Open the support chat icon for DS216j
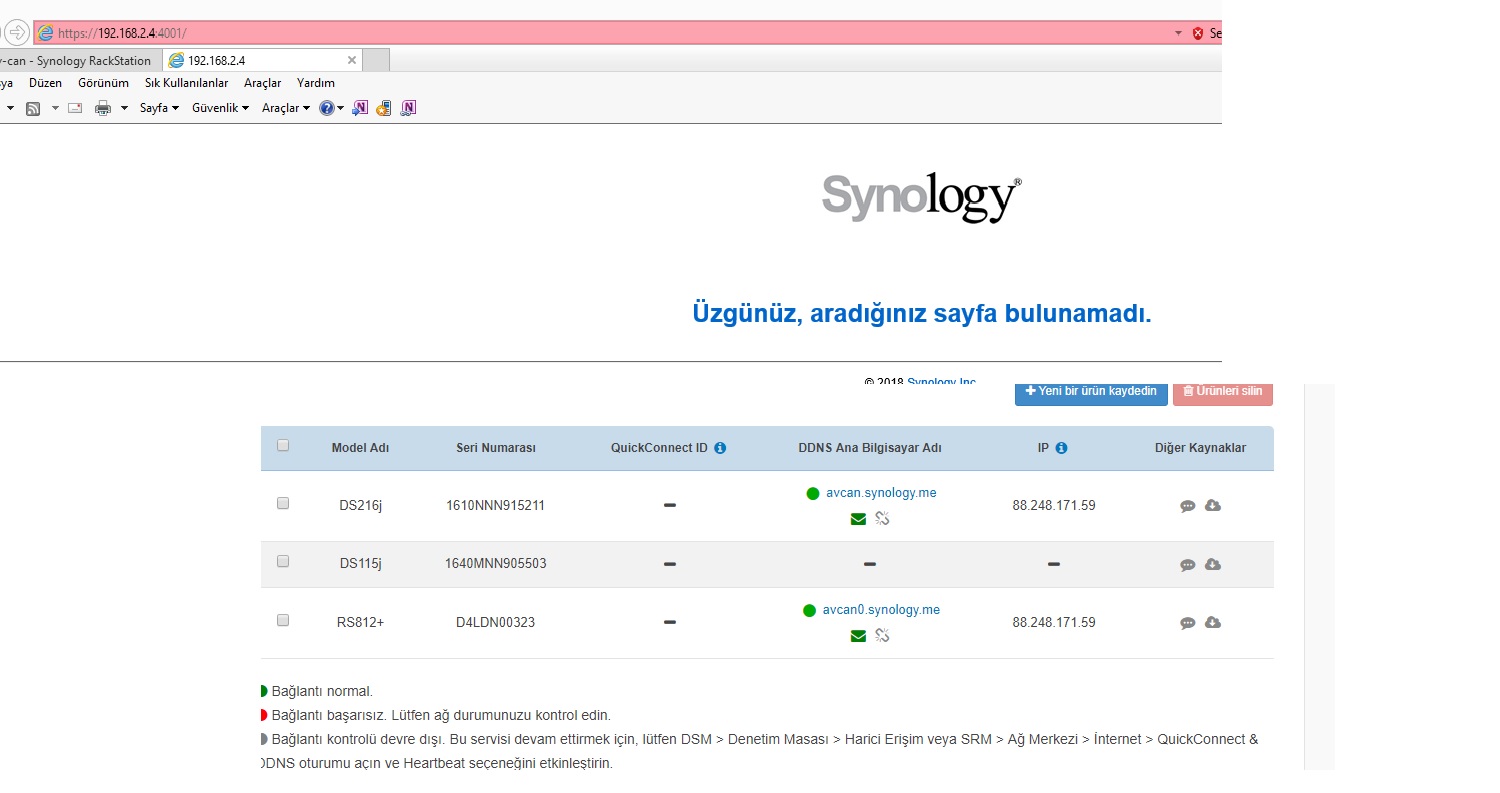 click(x=1187, y=506)
